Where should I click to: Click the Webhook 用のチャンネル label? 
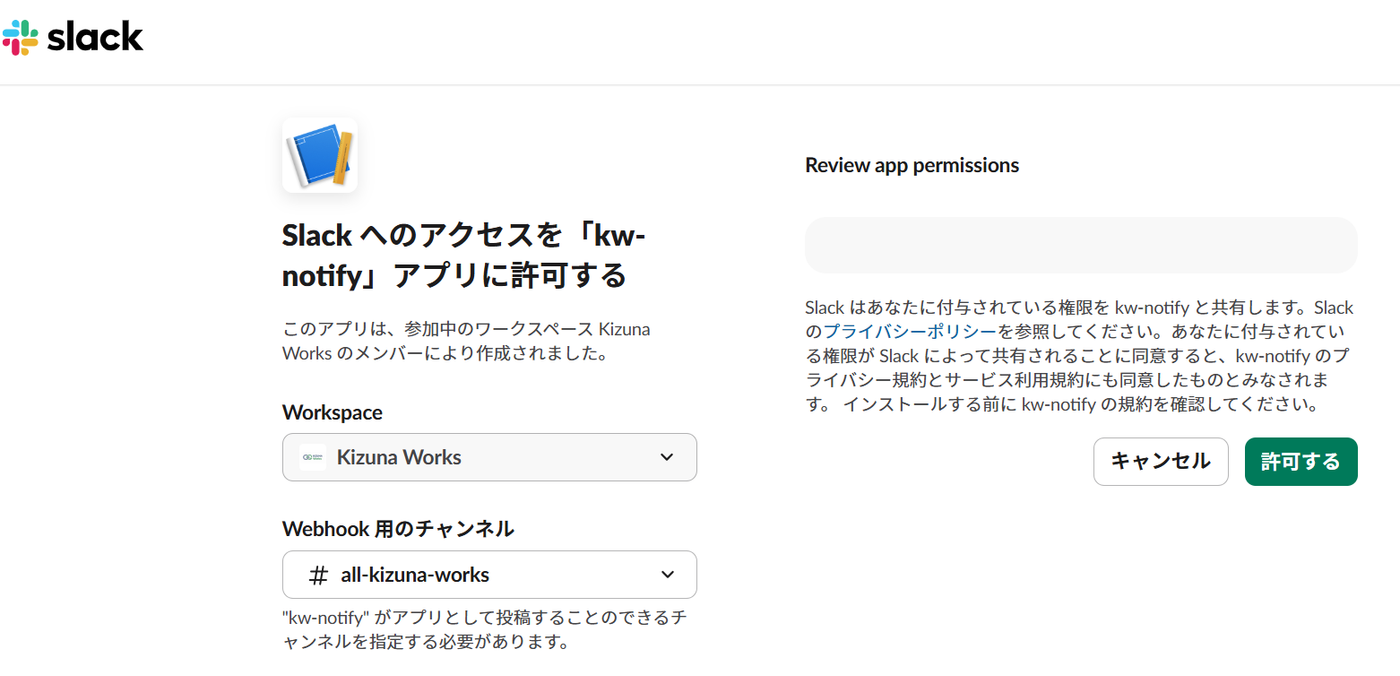pos(398,529)
